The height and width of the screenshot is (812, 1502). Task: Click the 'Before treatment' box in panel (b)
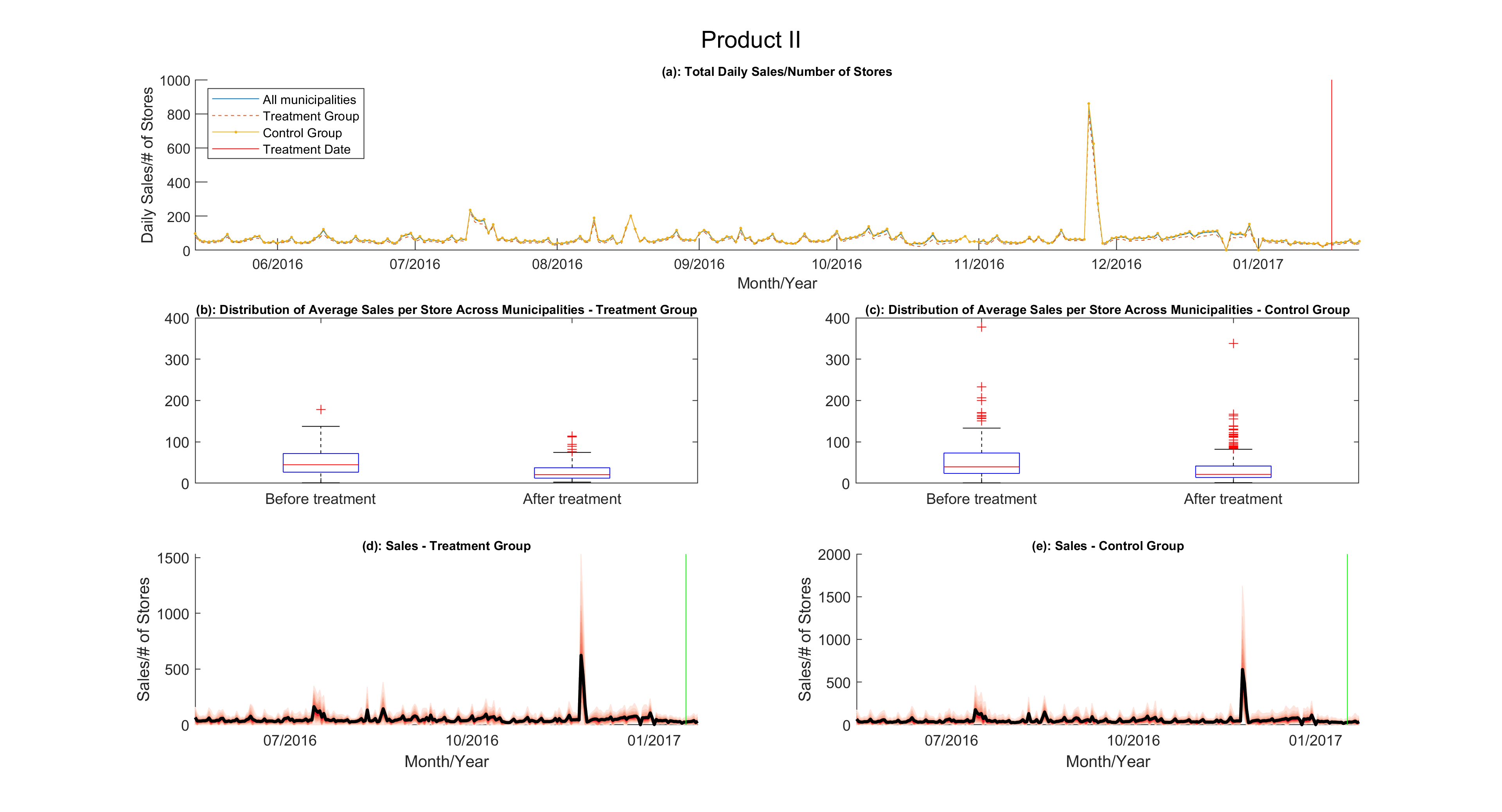pos(321,463)
